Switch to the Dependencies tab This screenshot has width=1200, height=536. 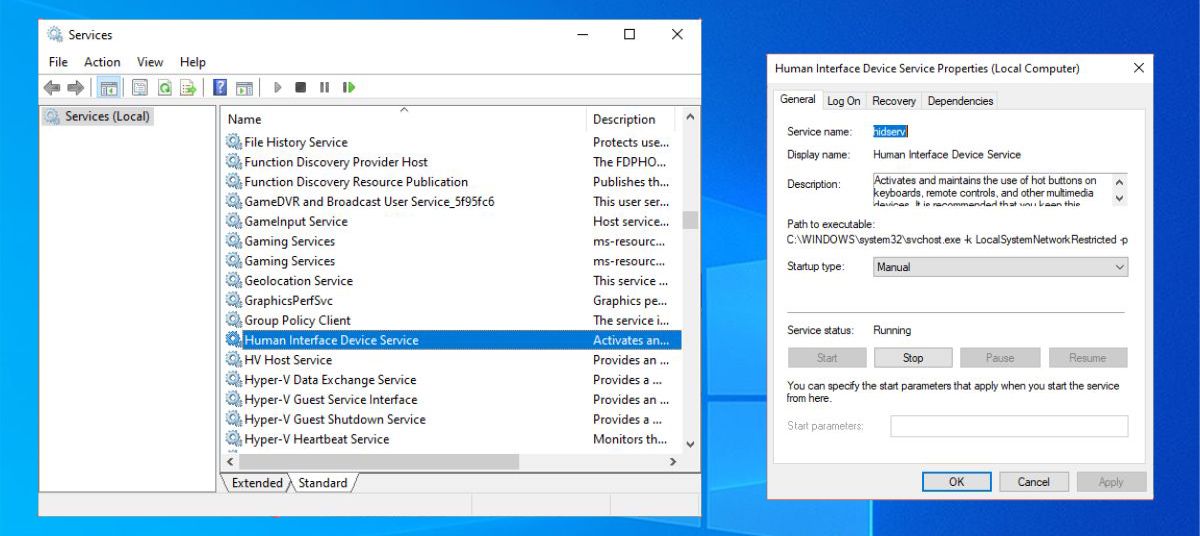(961, 101)
